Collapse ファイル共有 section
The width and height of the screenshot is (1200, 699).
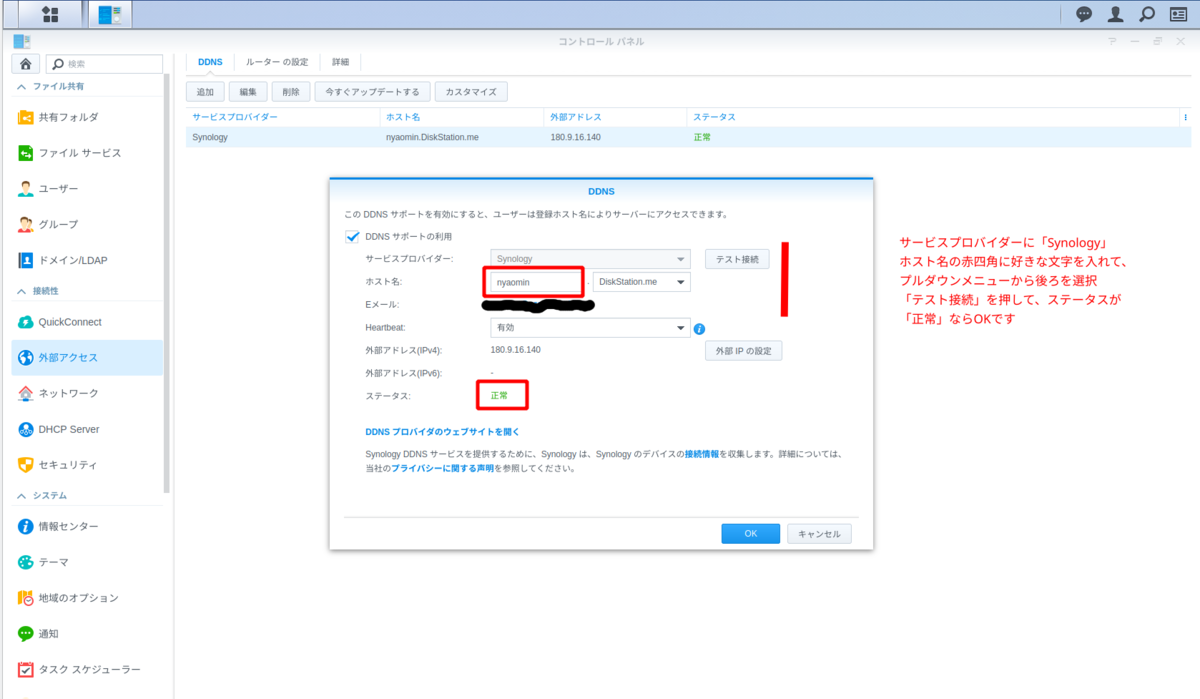tap(22, 87)
